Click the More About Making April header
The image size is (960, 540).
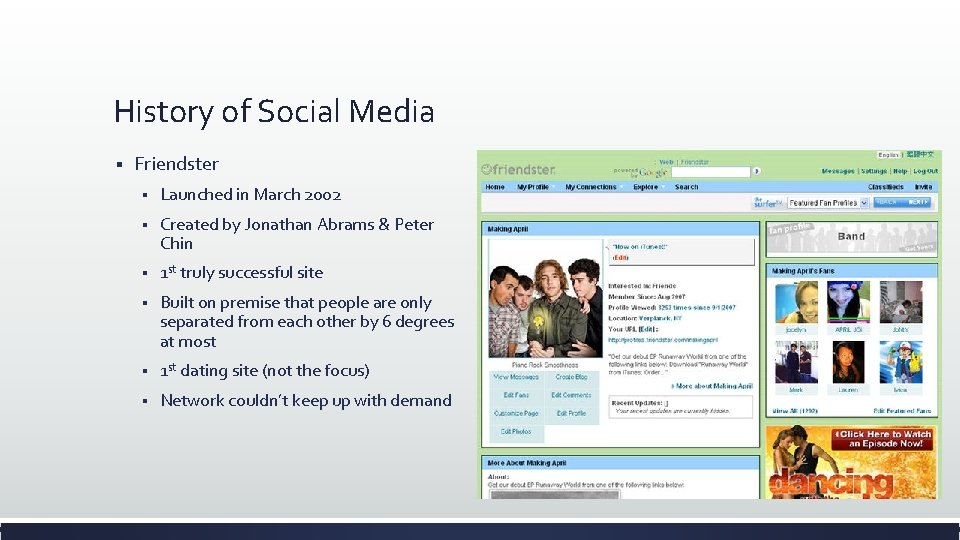(x=620, y=463)
